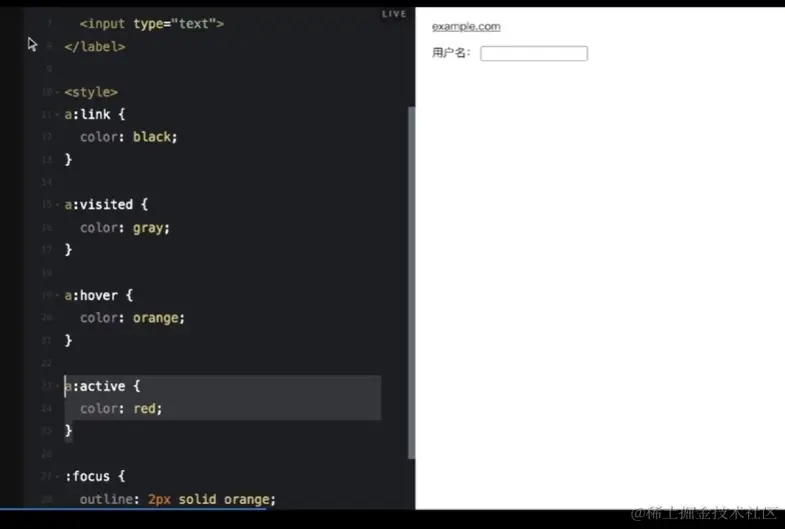Viewport: 785px width, 529px height.
Task: Open the example.com link in preview
Action: 466,27
